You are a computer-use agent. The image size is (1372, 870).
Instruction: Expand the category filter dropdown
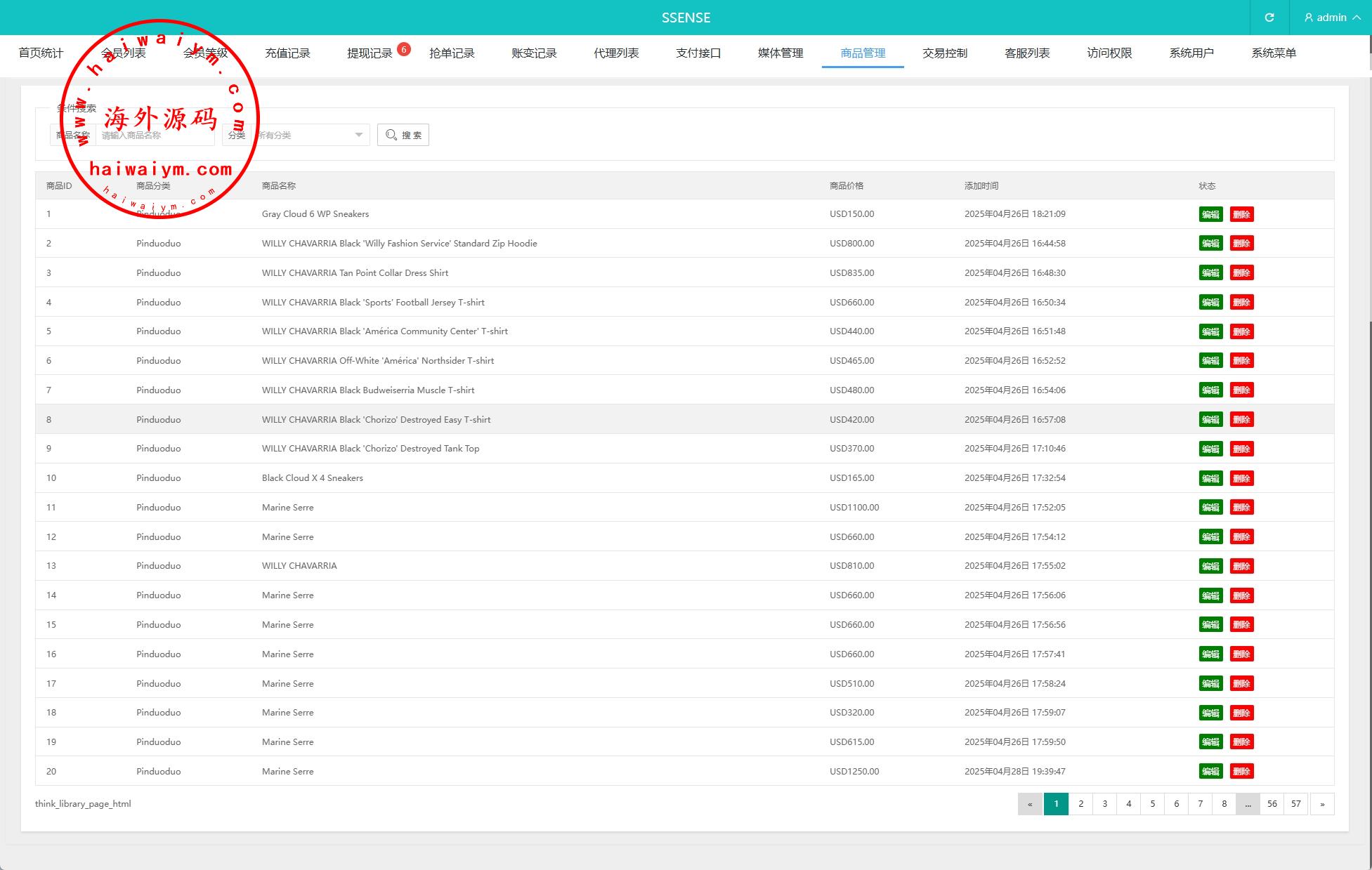pyautogui.click(x=310, y=135)
